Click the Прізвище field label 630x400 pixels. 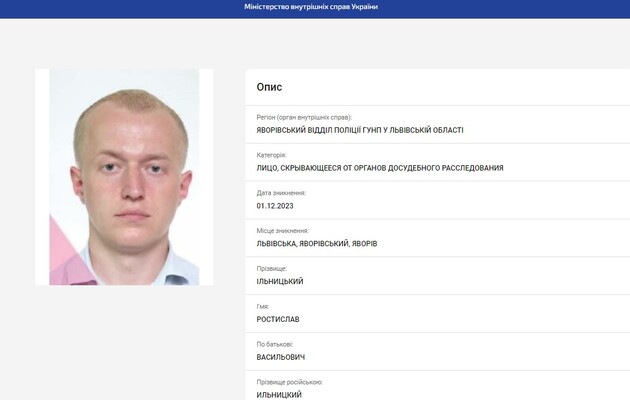click(x=272, y=268)
